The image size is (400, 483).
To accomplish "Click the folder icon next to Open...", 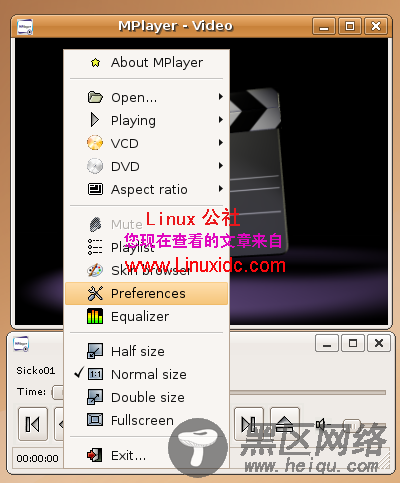I will (95, 97).
